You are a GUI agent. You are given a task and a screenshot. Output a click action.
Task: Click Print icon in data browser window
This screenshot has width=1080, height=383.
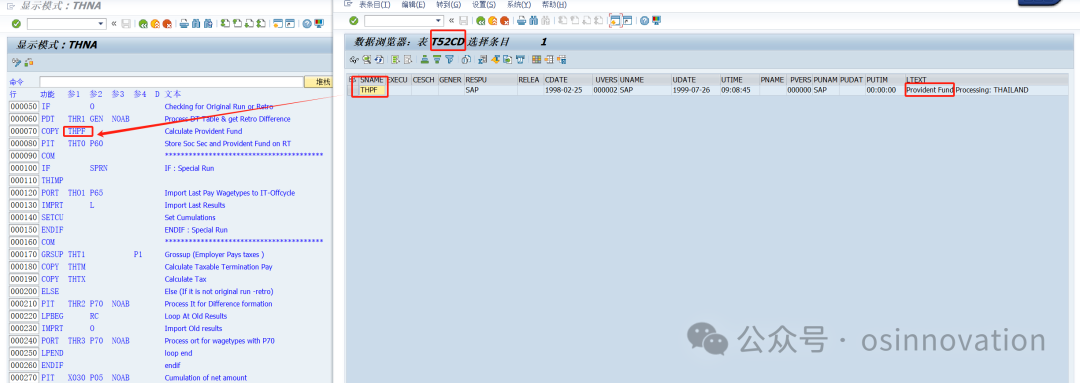coord(521,21)
